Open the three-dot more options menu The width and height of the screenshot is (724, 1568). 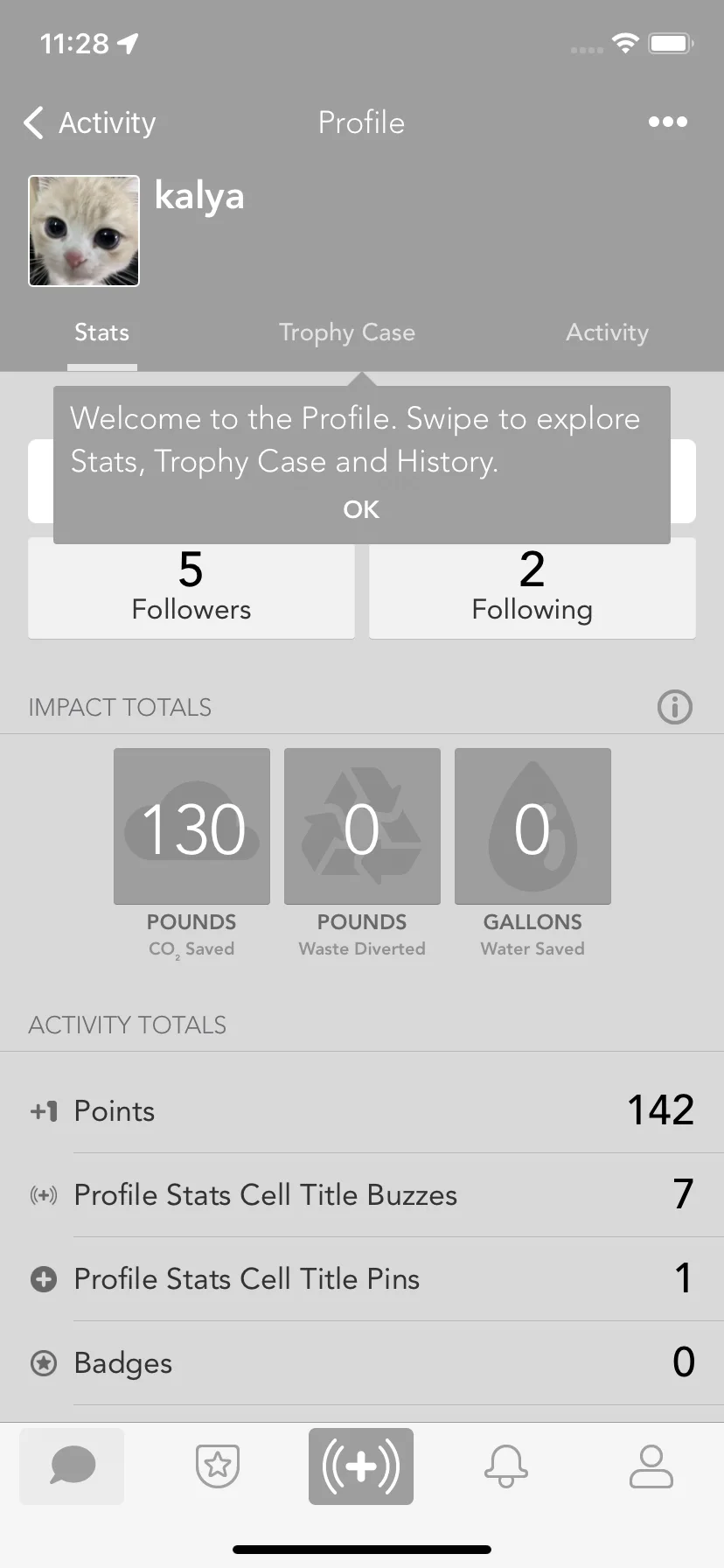coord(667,122)
